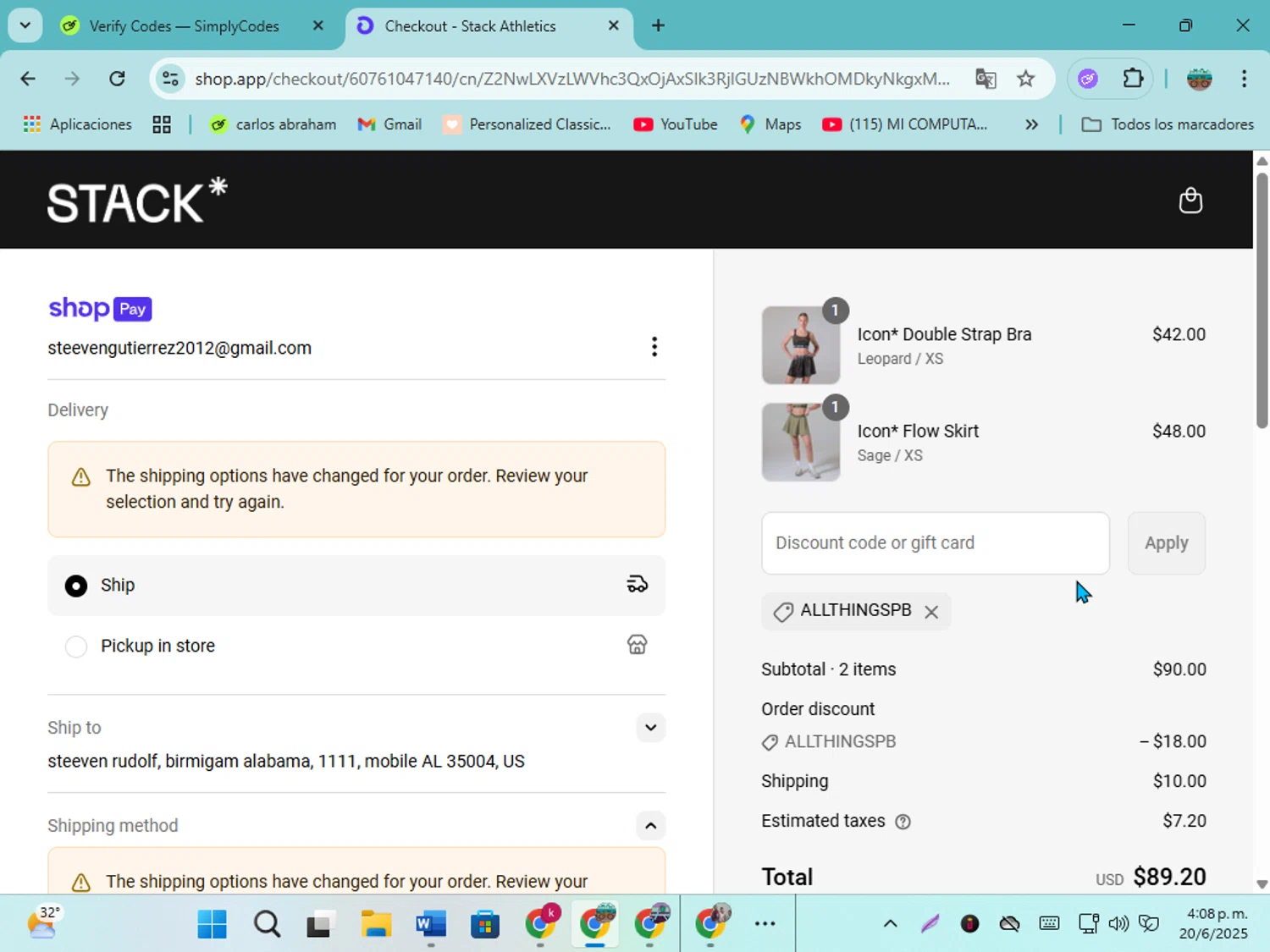Click taskbar weather widget

(x=46, y=922)
